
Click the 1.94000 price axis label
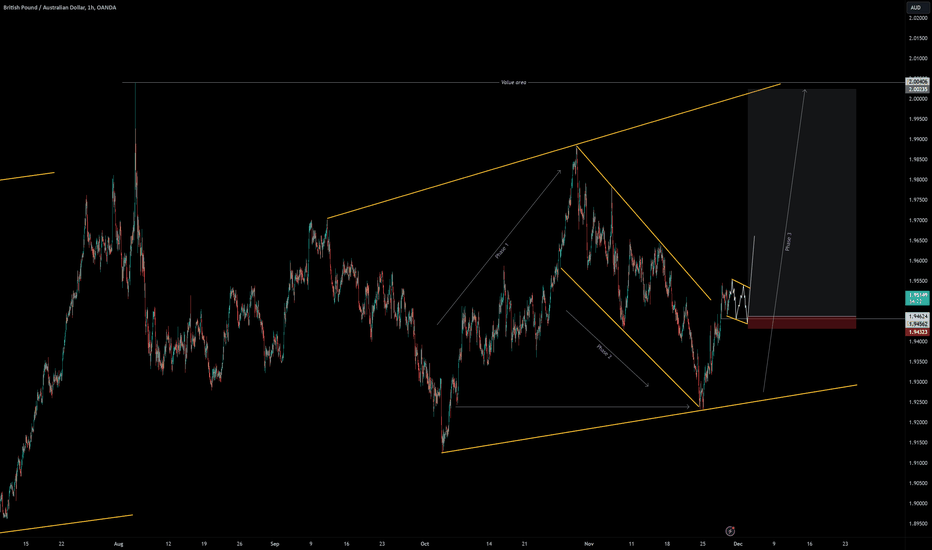pos(918,341)
